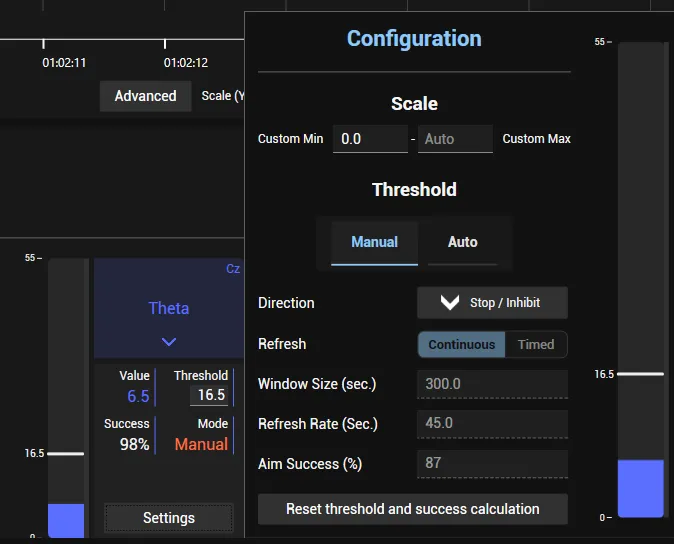674x544 pixels.
Task: Click the blue level in Configuration bar
Action: click(x=640, y=488)
